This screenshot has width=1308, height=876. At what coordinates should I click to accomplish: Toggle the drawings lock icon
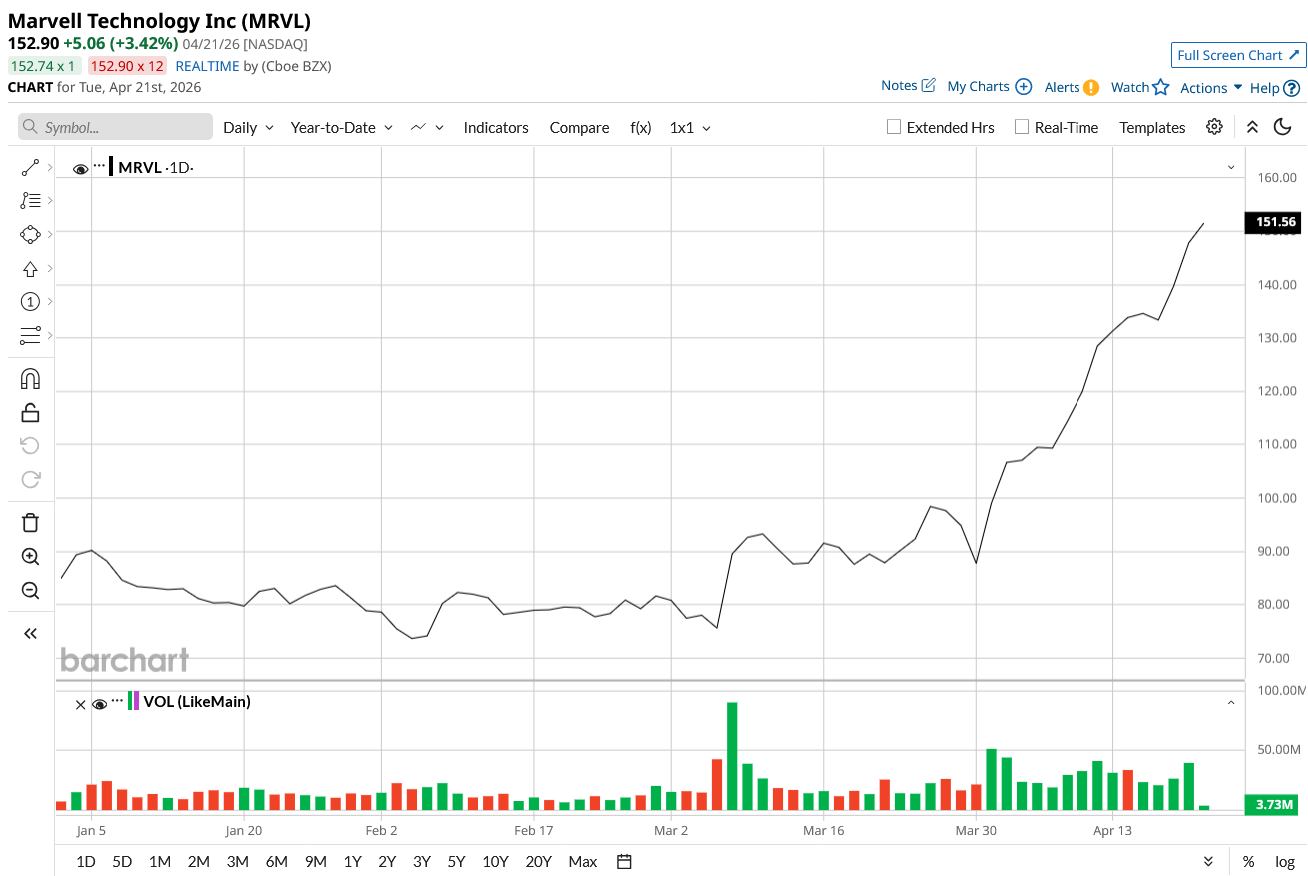click(x=30, y=412)
